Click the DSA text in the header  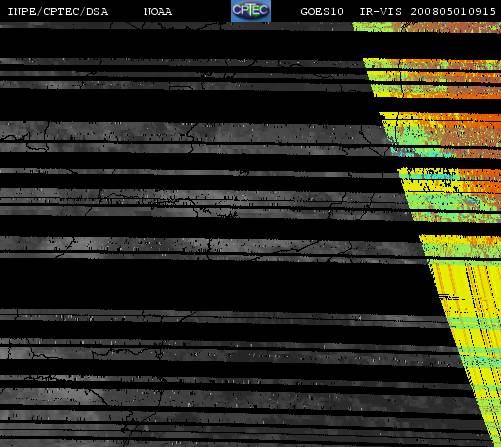97,12
